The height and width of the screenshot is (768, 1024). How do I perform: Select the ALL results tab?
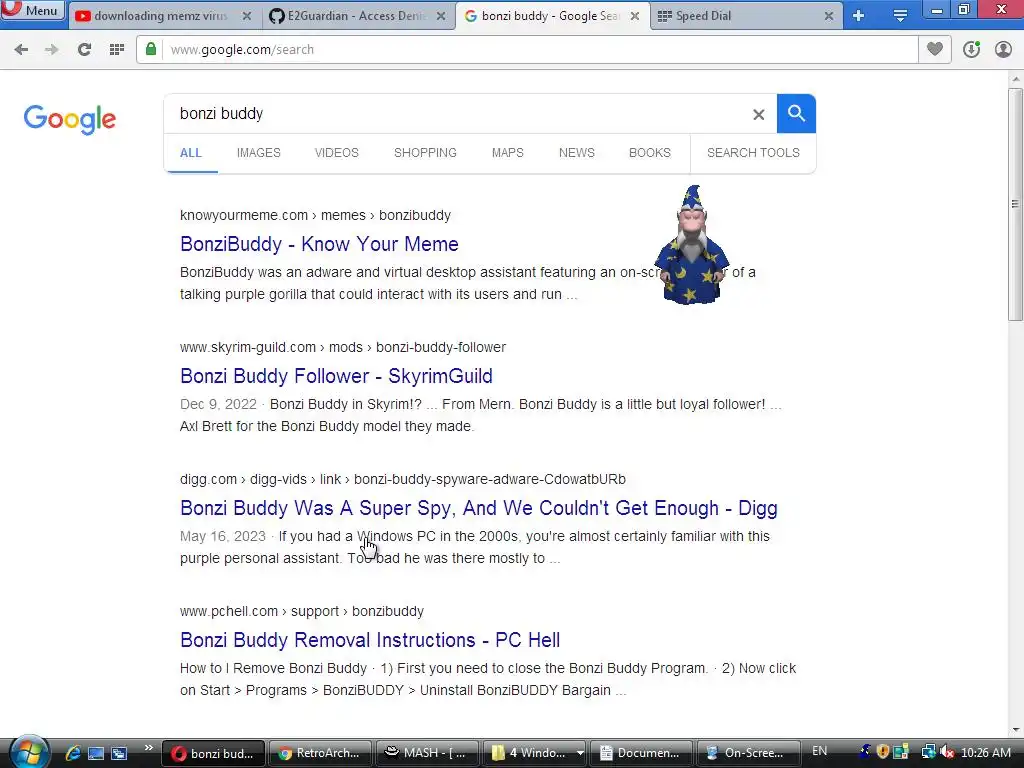tap(191, 153)
